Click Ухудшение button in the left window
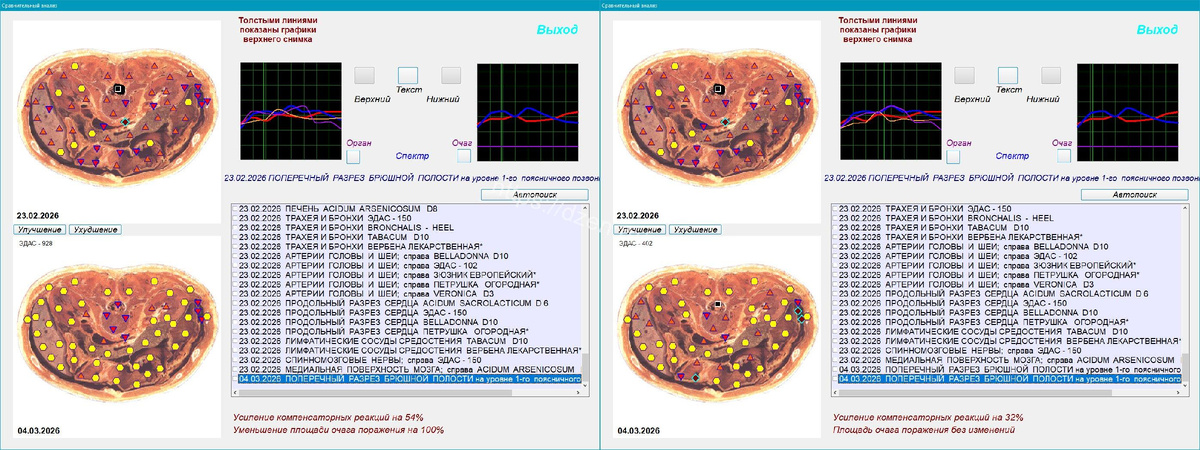 (94, 230)
